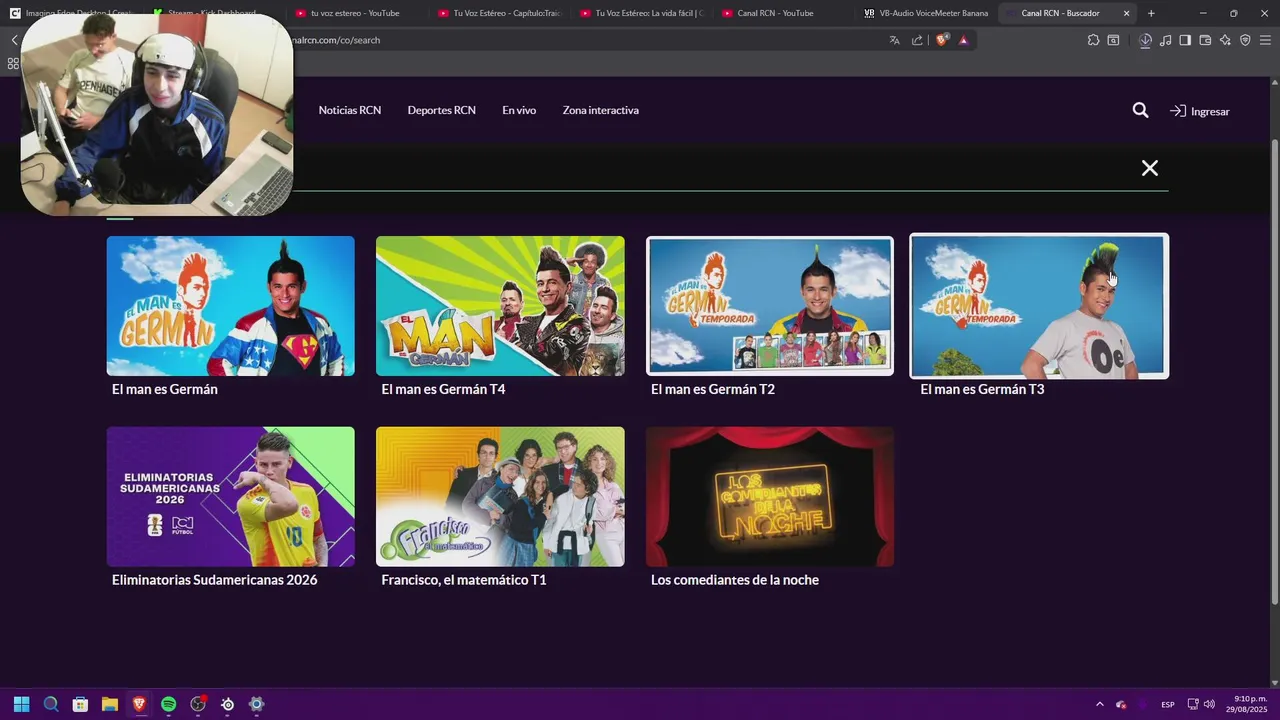Click the share page icon
The image size is (1280, 720).
917,40
